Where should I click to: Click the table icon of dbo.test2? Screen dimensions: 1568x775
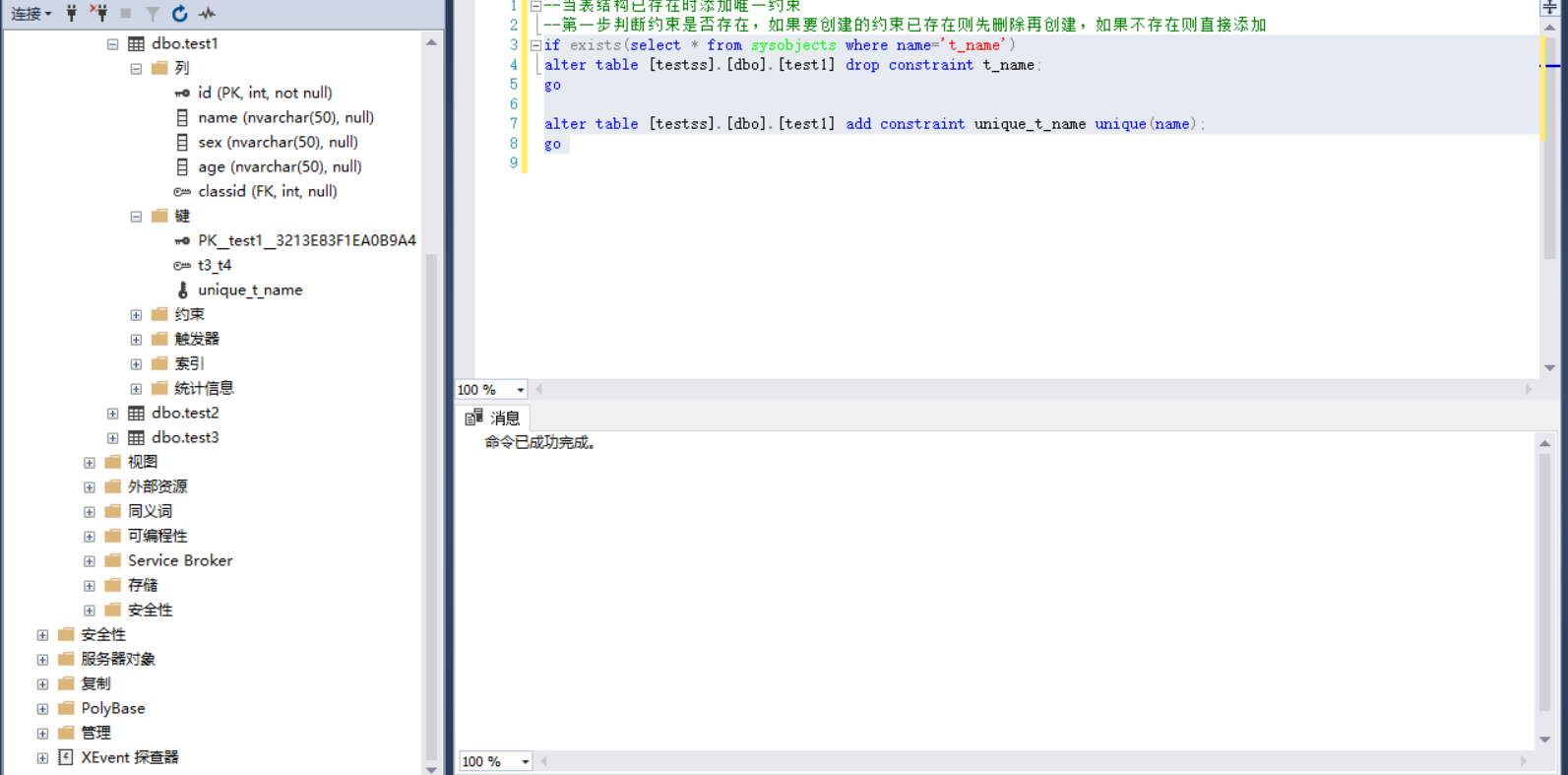(136, 413)
